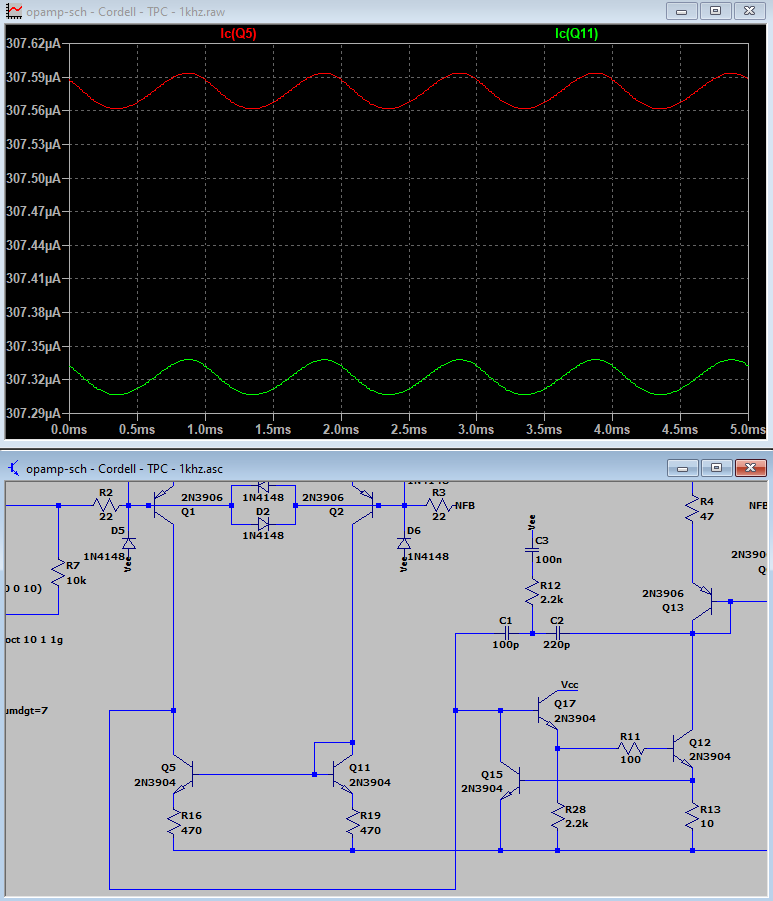
Task: Click the NFB net label near R3
Action: 465,506
